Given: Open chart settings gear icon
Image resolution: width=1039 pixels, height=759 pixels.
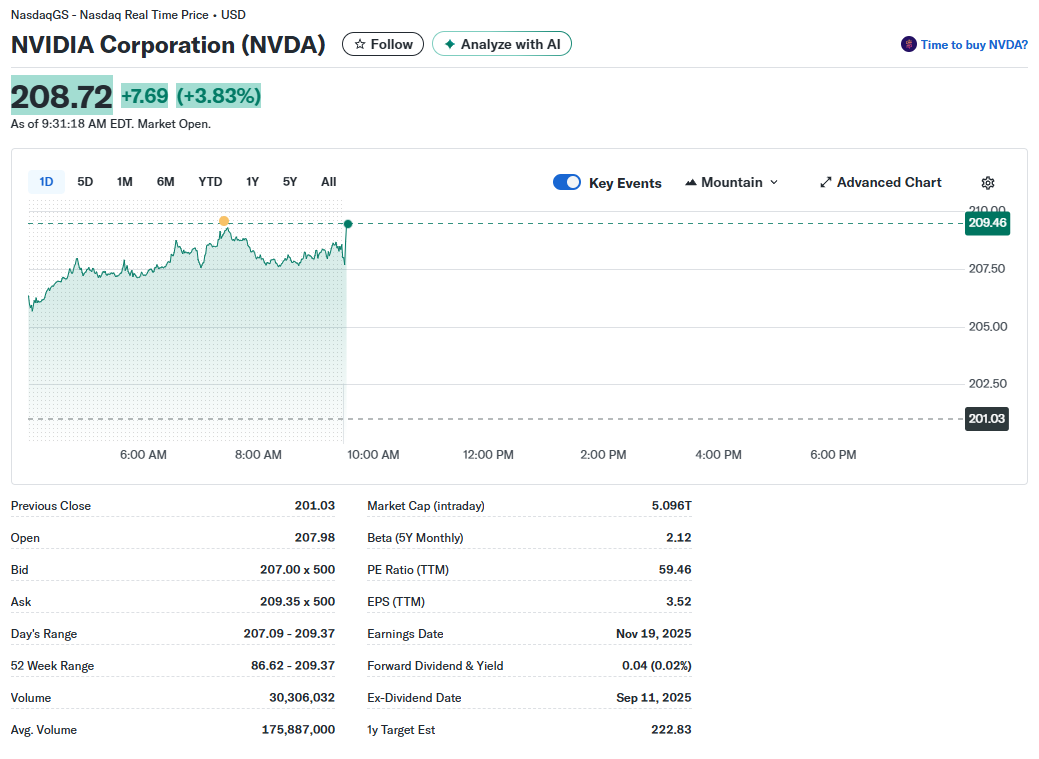Looking at the screenshot, I should (x=988, y=183).
